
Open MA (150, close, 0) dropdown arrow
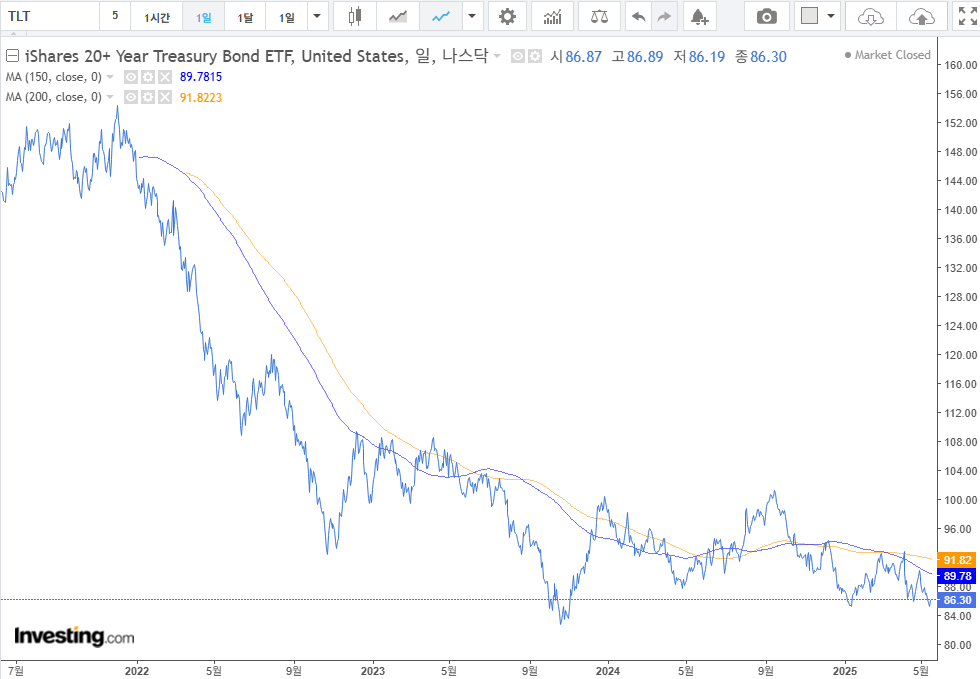(x=110, y=77)
